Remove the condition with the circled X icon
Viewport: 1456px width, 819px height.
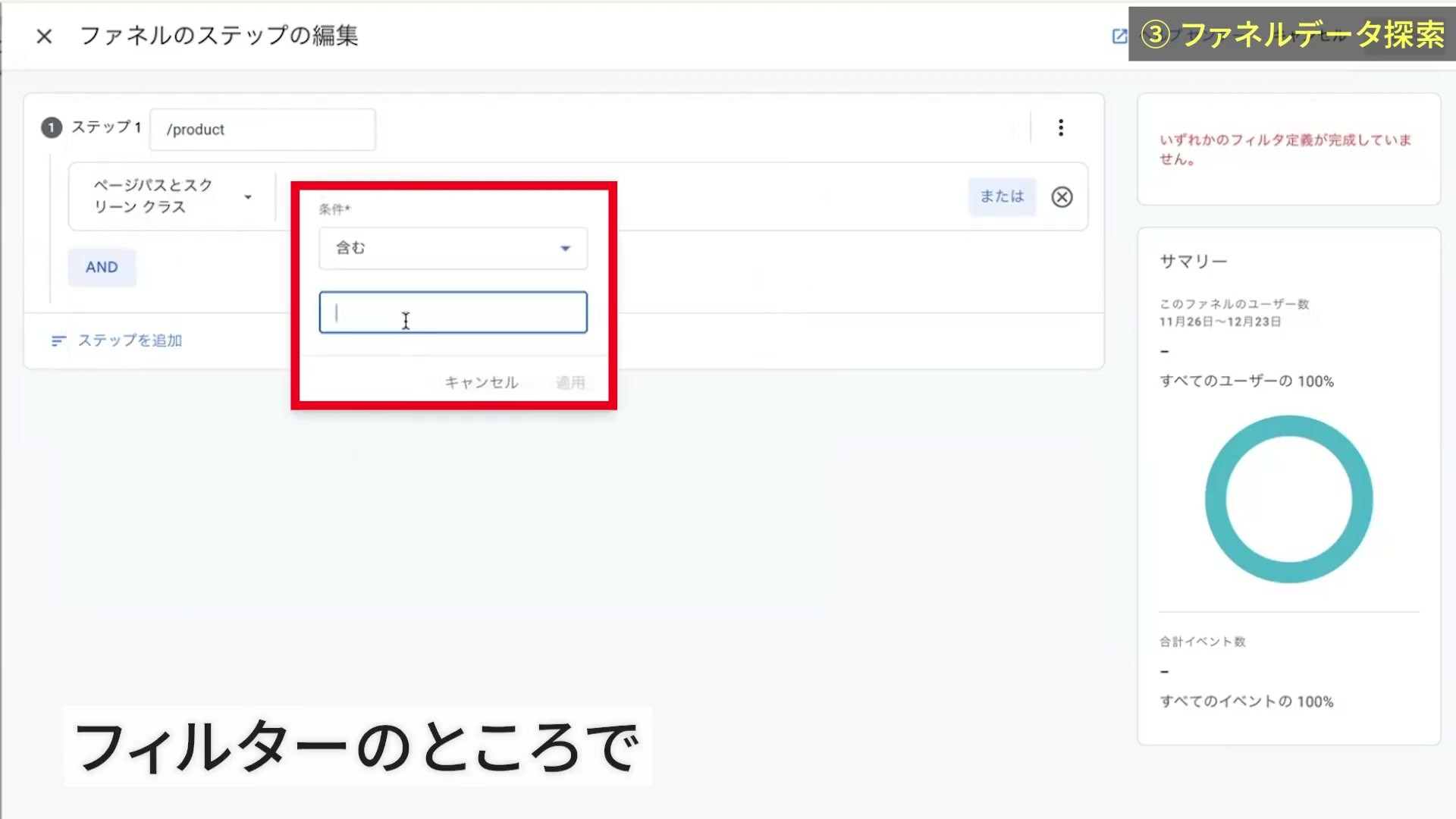(x=1062, y=197)
